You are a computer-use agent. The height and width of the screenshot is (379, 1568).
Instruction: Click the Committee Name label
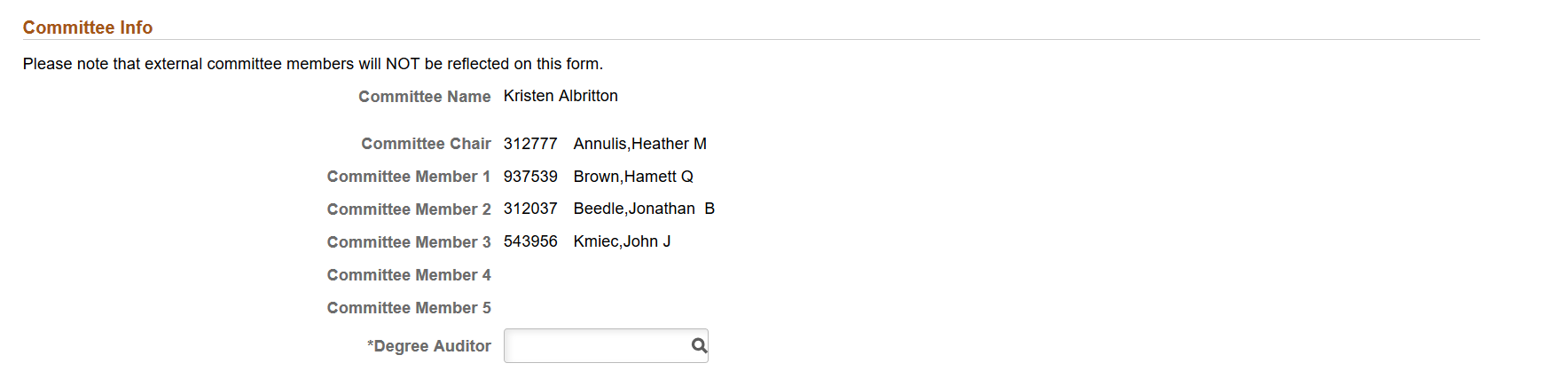[x=425, y=97]
